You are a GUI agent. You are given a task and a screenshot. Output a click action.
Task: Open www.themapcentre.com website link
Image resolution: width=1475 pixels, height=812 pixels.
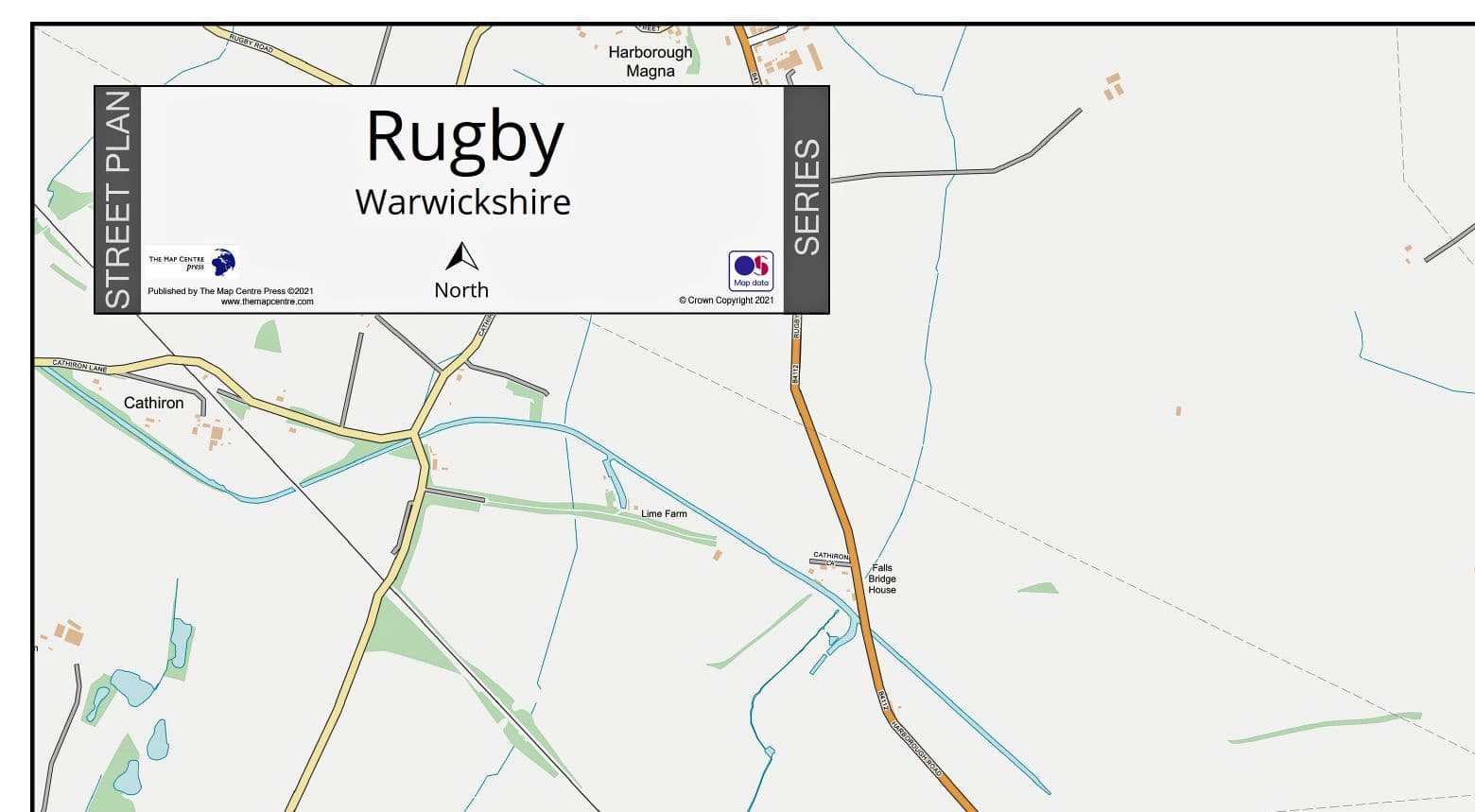click(267, 302)
